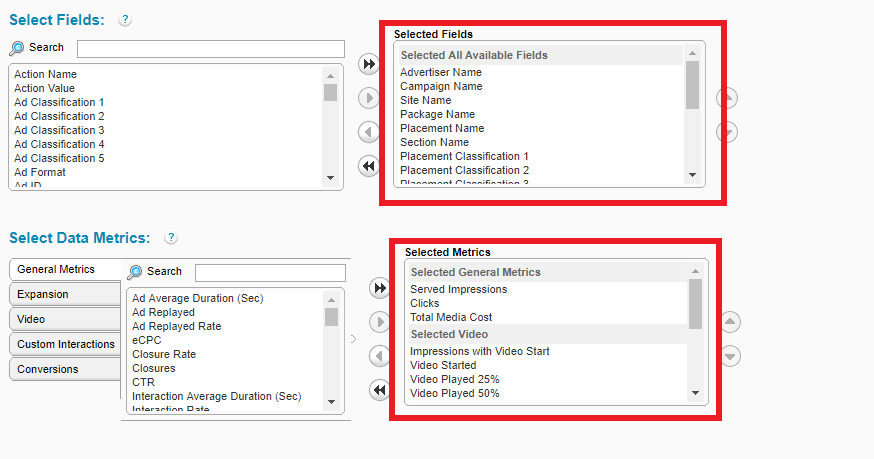
Task: Add selected field with single-right arrow
Action: (368, 98)
